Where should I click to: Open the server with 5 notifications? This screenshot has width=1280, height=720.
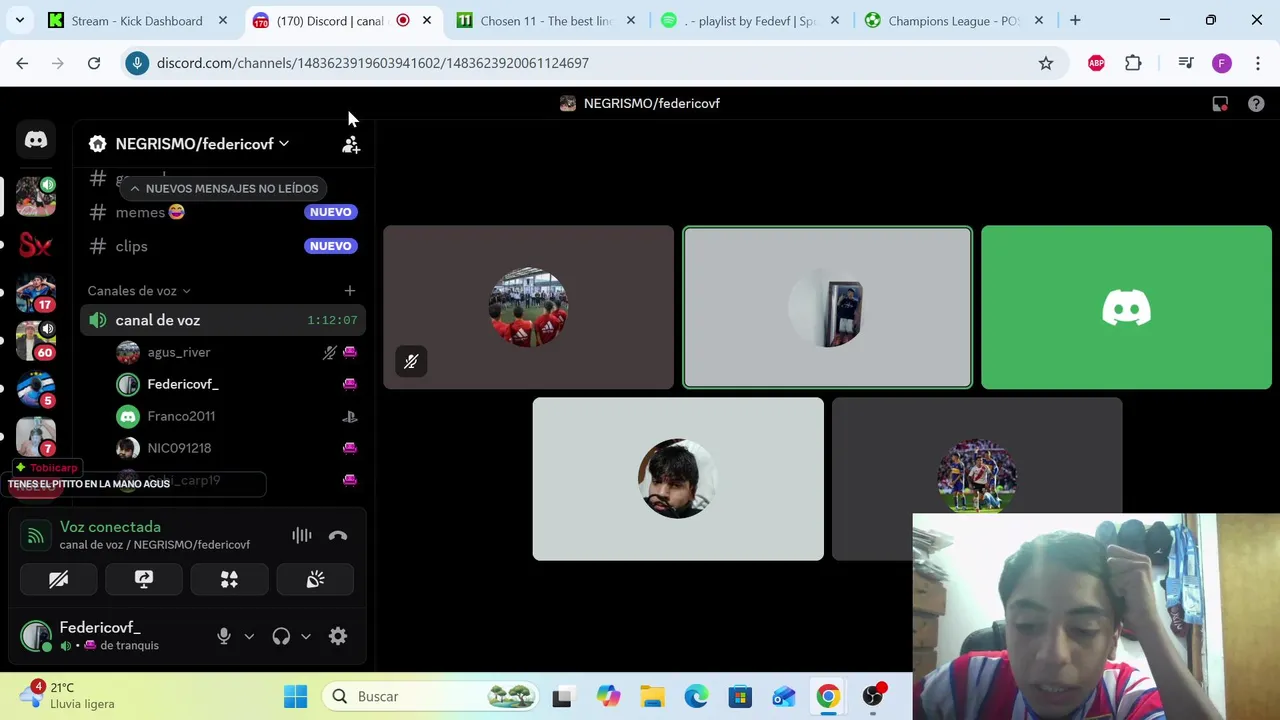point(36,388)
